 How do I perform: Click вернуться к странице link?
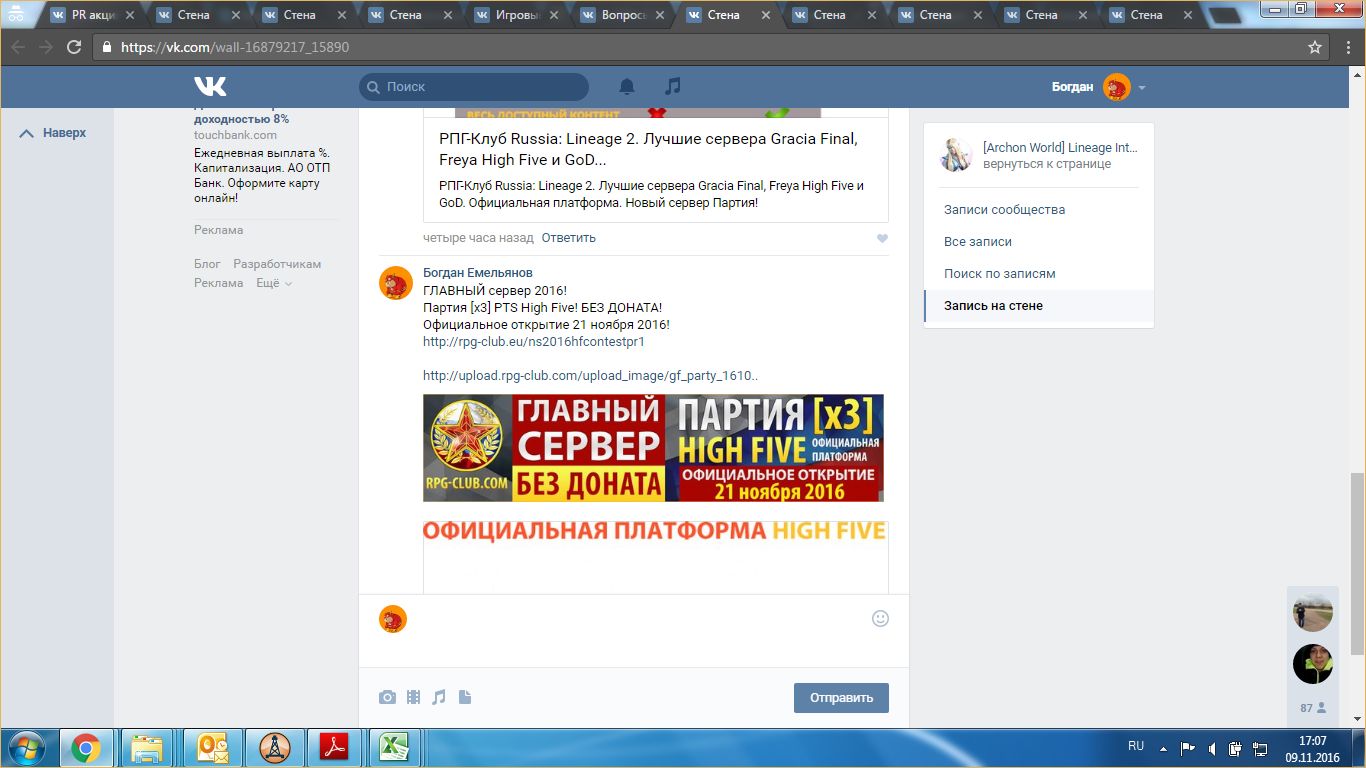[1047, 164]
